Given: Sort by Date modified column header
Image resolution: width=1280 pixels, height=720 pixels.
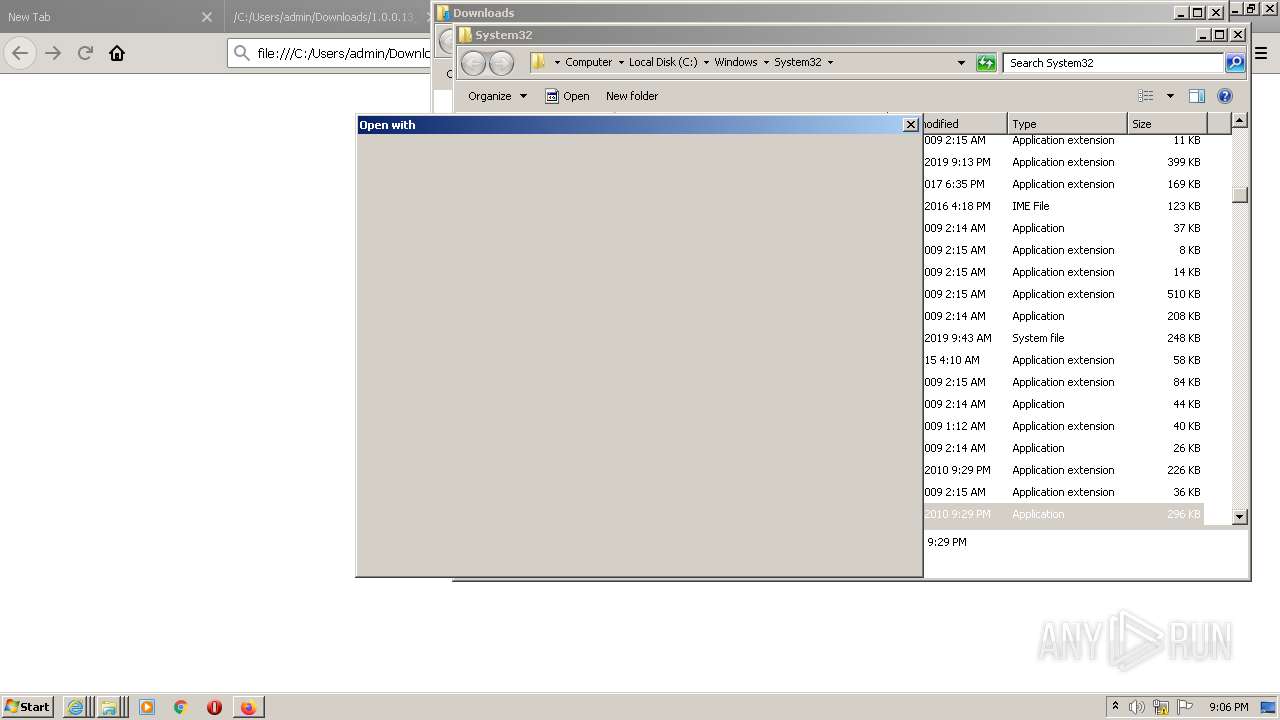Looking at the screenshot, I should click(964, 124).
